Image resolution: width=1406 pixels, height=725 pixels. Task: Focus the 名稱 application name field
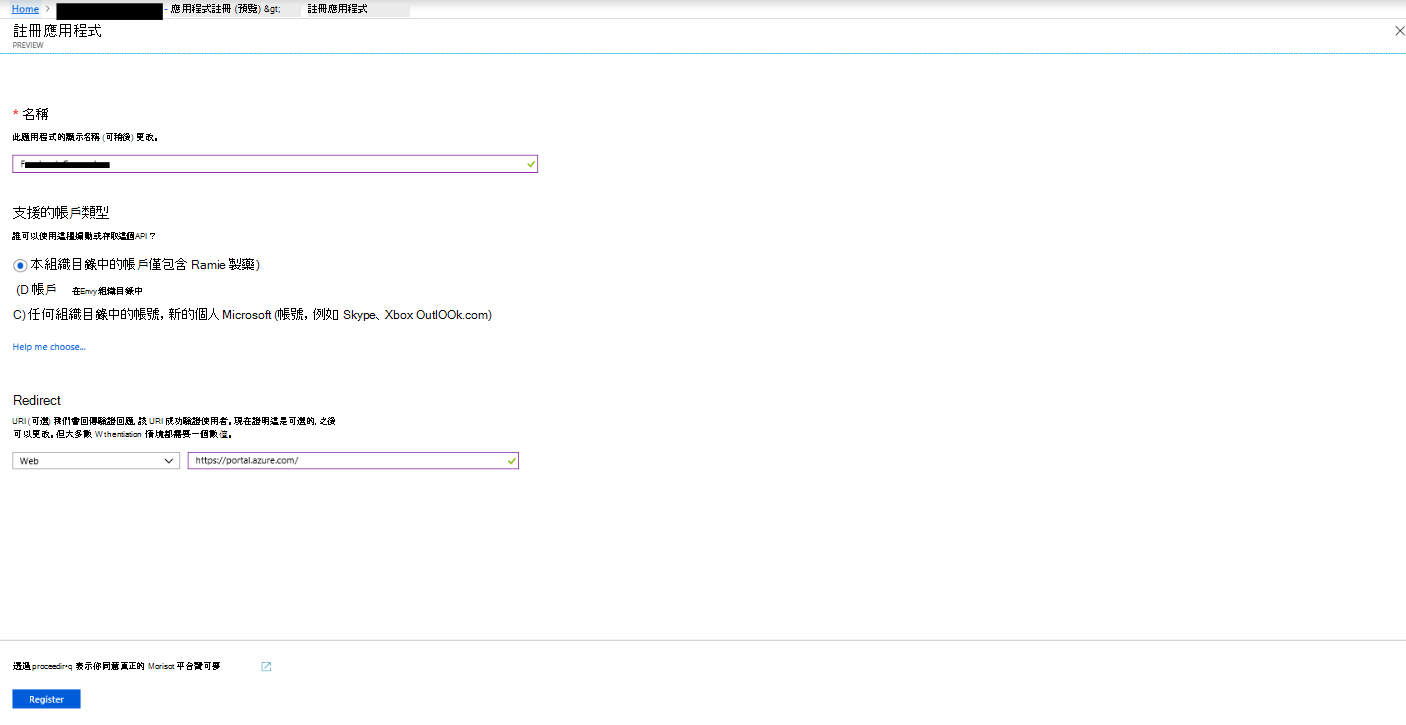pos(275,164)
